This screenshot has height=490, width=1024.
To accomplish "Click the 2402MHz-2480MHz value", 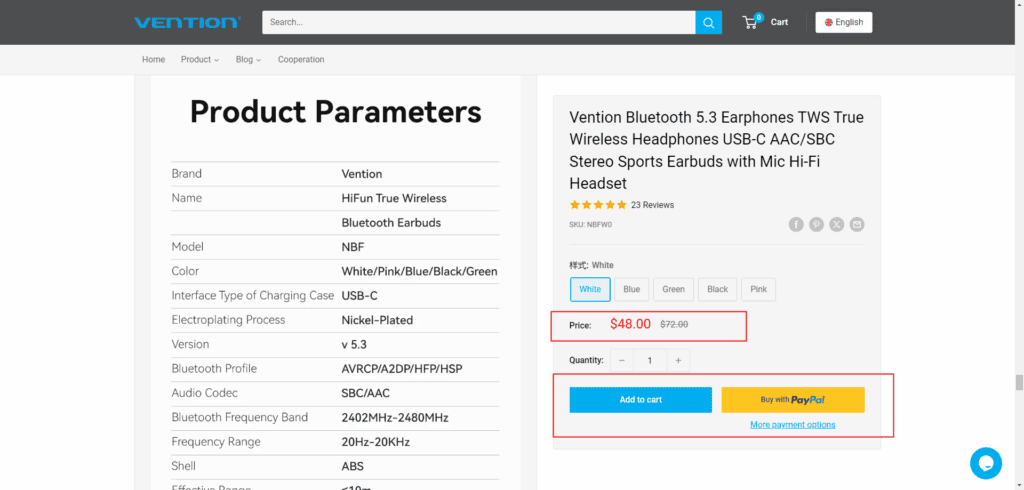I will click(x=395, y=417).
